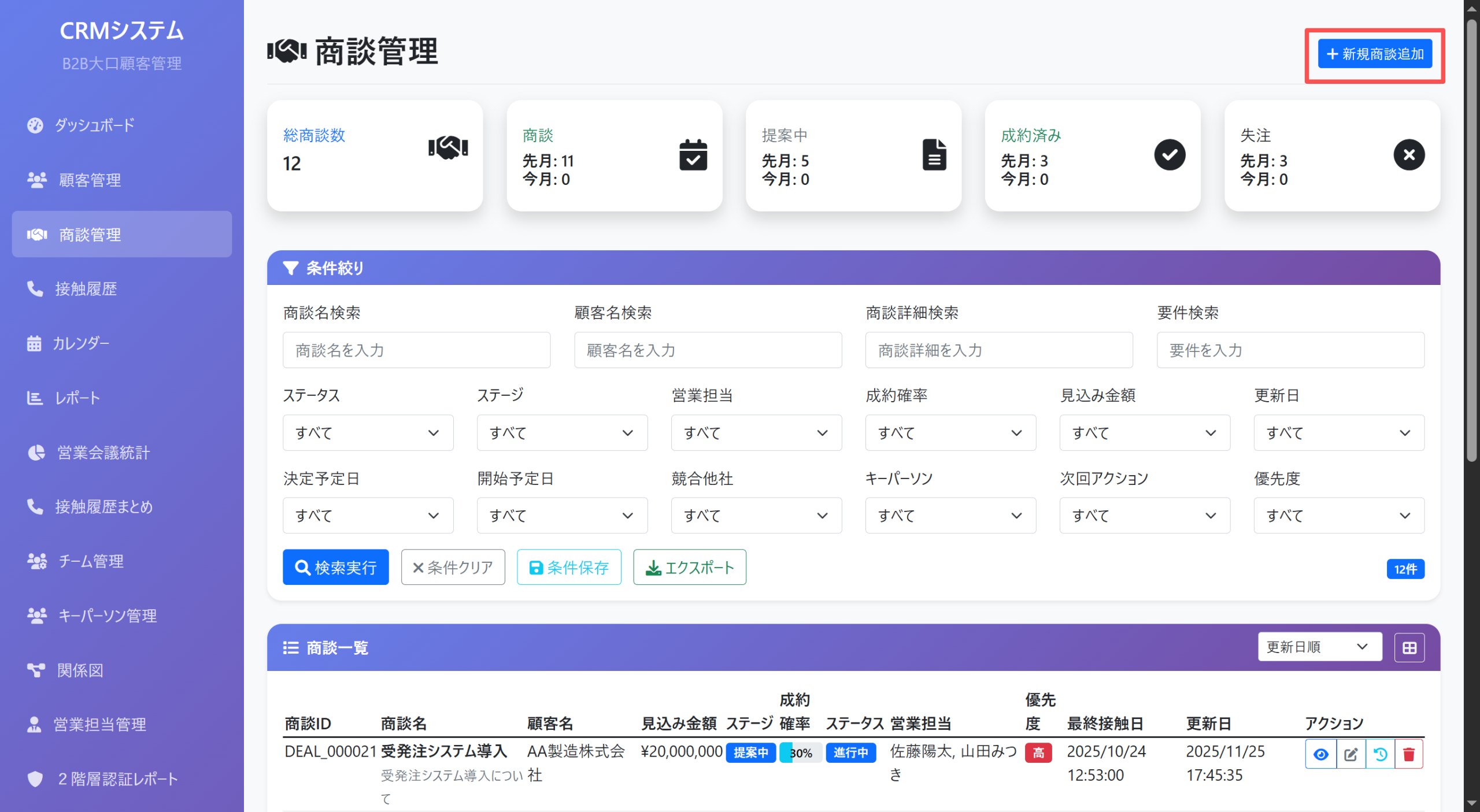
Task: Open change history icon for DEAL_000021
Action: 1380,754
